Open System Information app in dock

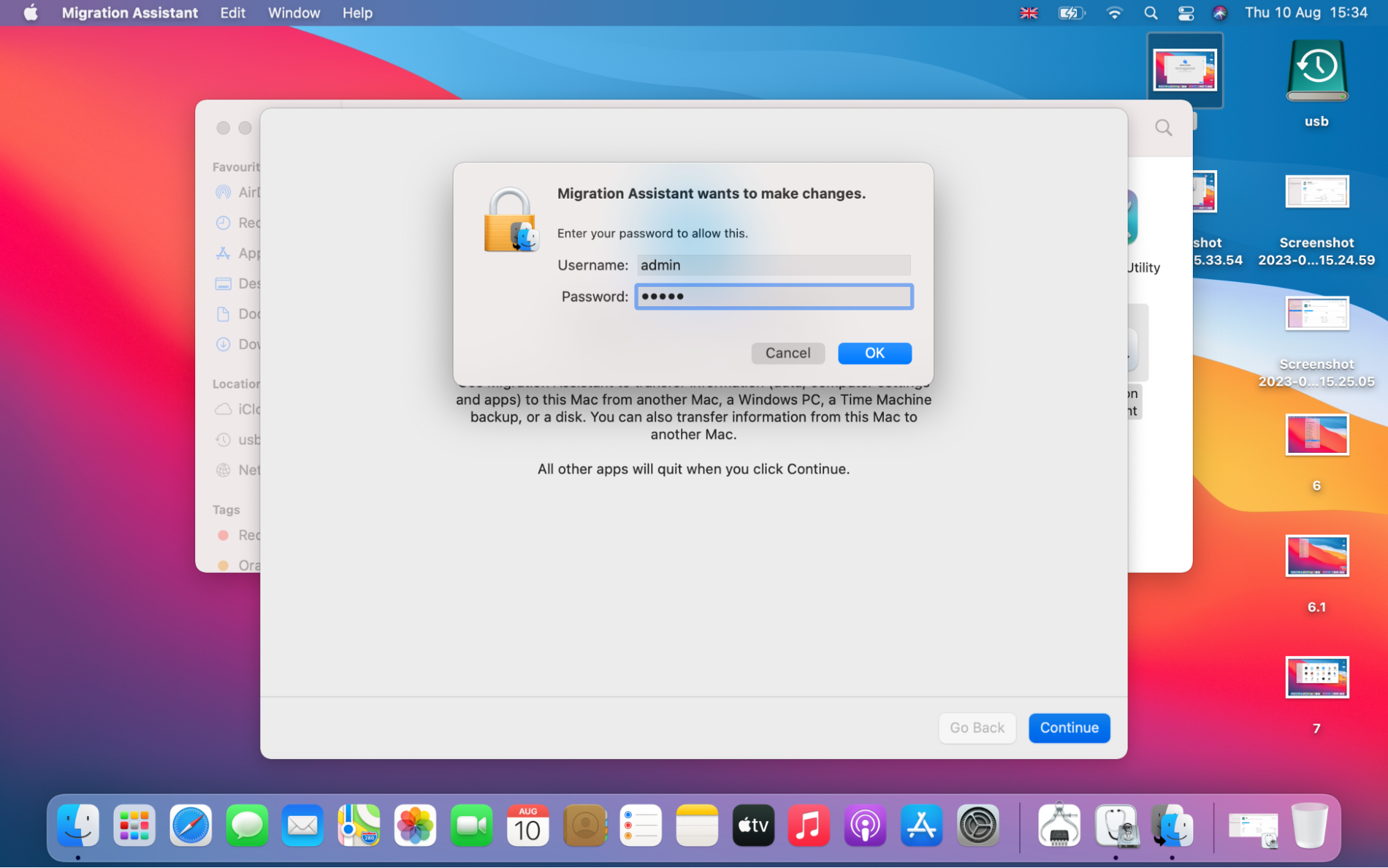[1060, 825]
